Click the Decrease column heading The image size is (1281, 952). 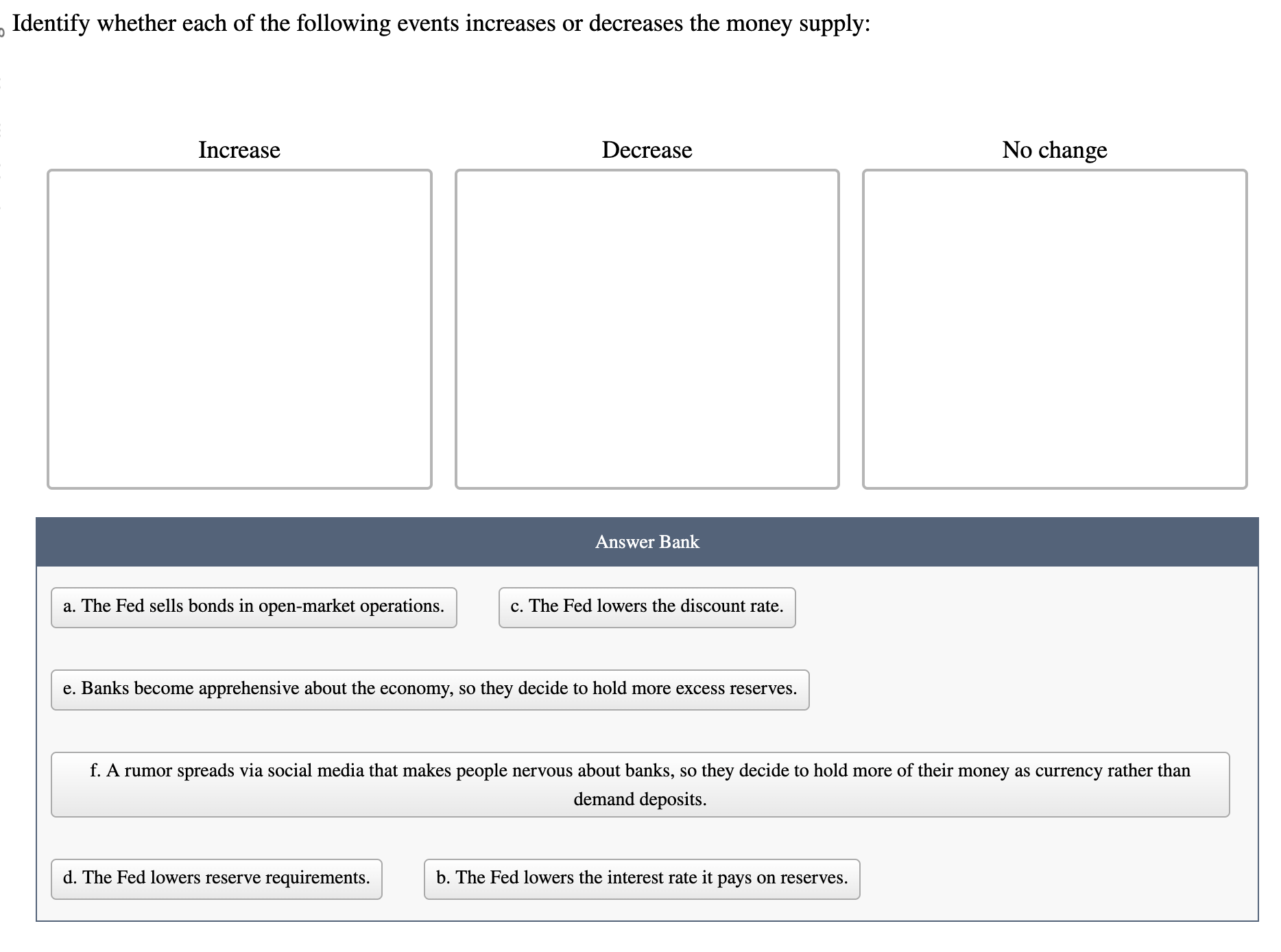click(x=645, y=150)
